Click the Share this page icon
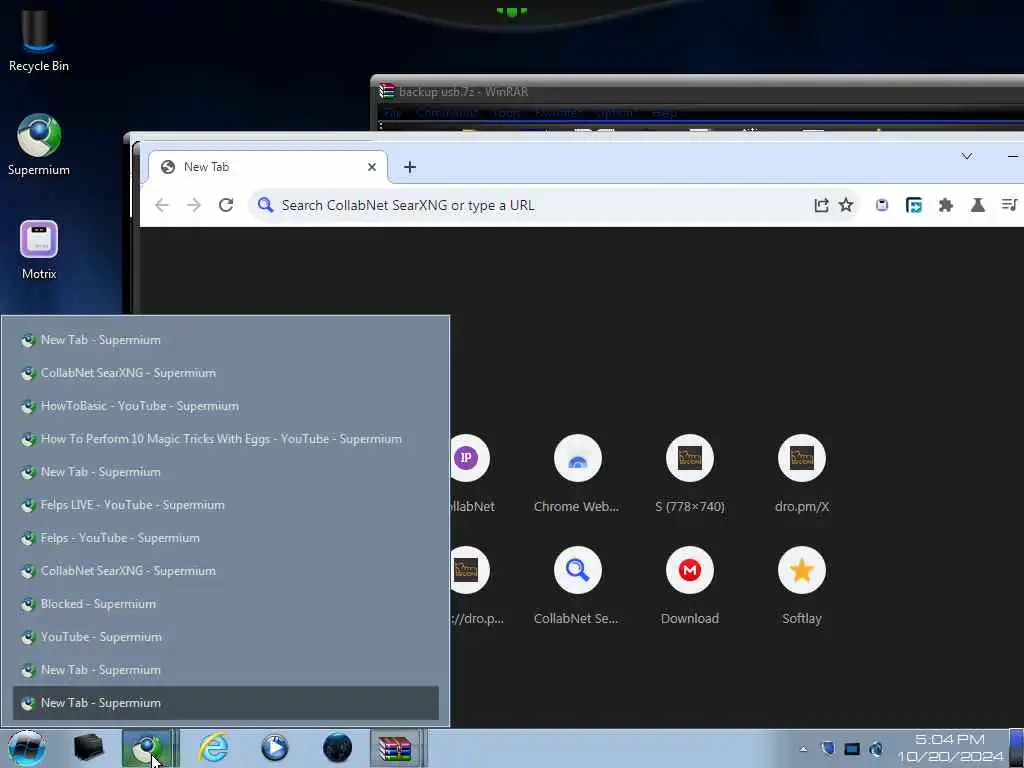Screen dimensions: 1024x768 (x=821, y=205)
